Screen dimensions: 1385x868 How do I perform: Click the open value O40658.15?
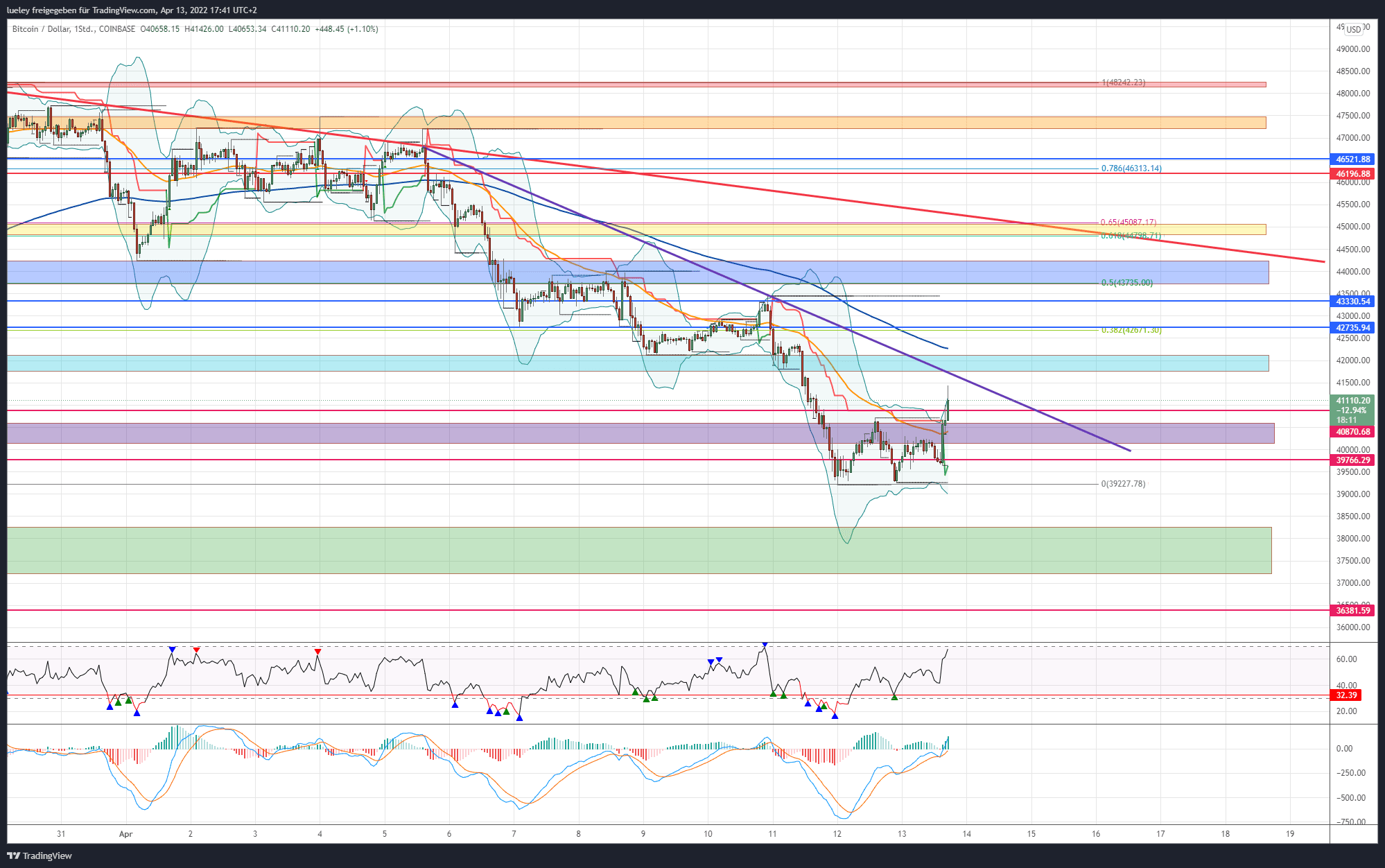click(160, 29)
